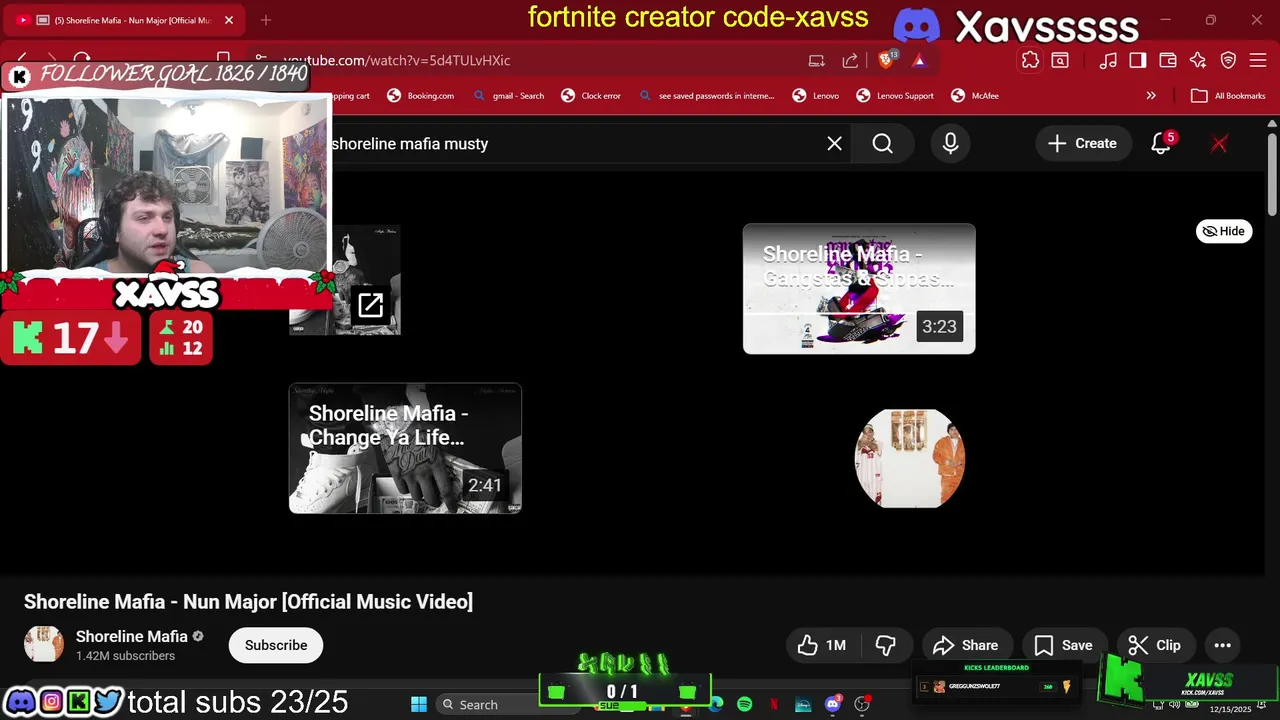Viewport: 1280px width, 720px height.
Task: Click the page vertical scrollbar
Action: pos(1272,174)
